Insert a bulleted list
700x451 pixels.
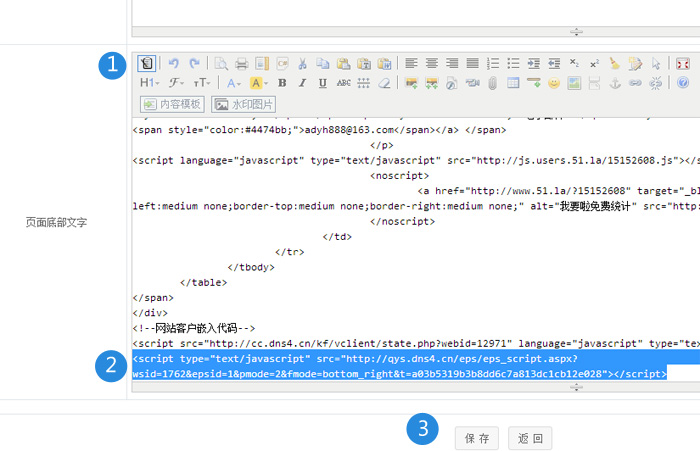513,63
